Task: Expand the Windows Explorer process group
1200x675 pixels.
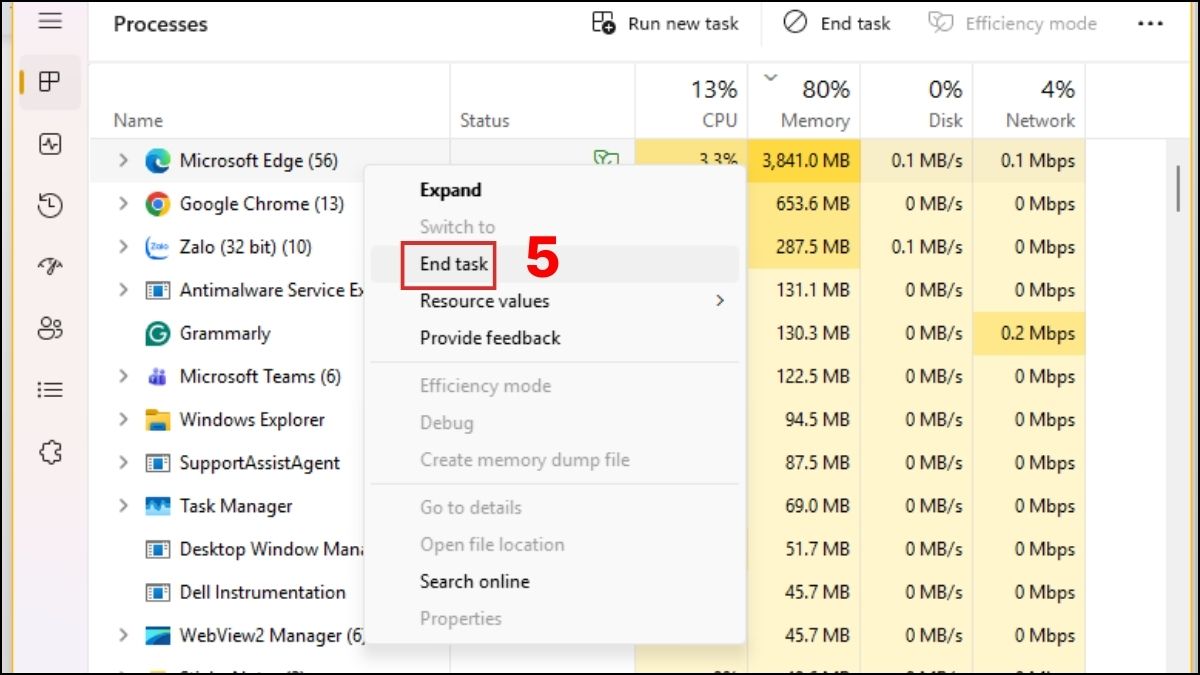Action: coord(124,420)
